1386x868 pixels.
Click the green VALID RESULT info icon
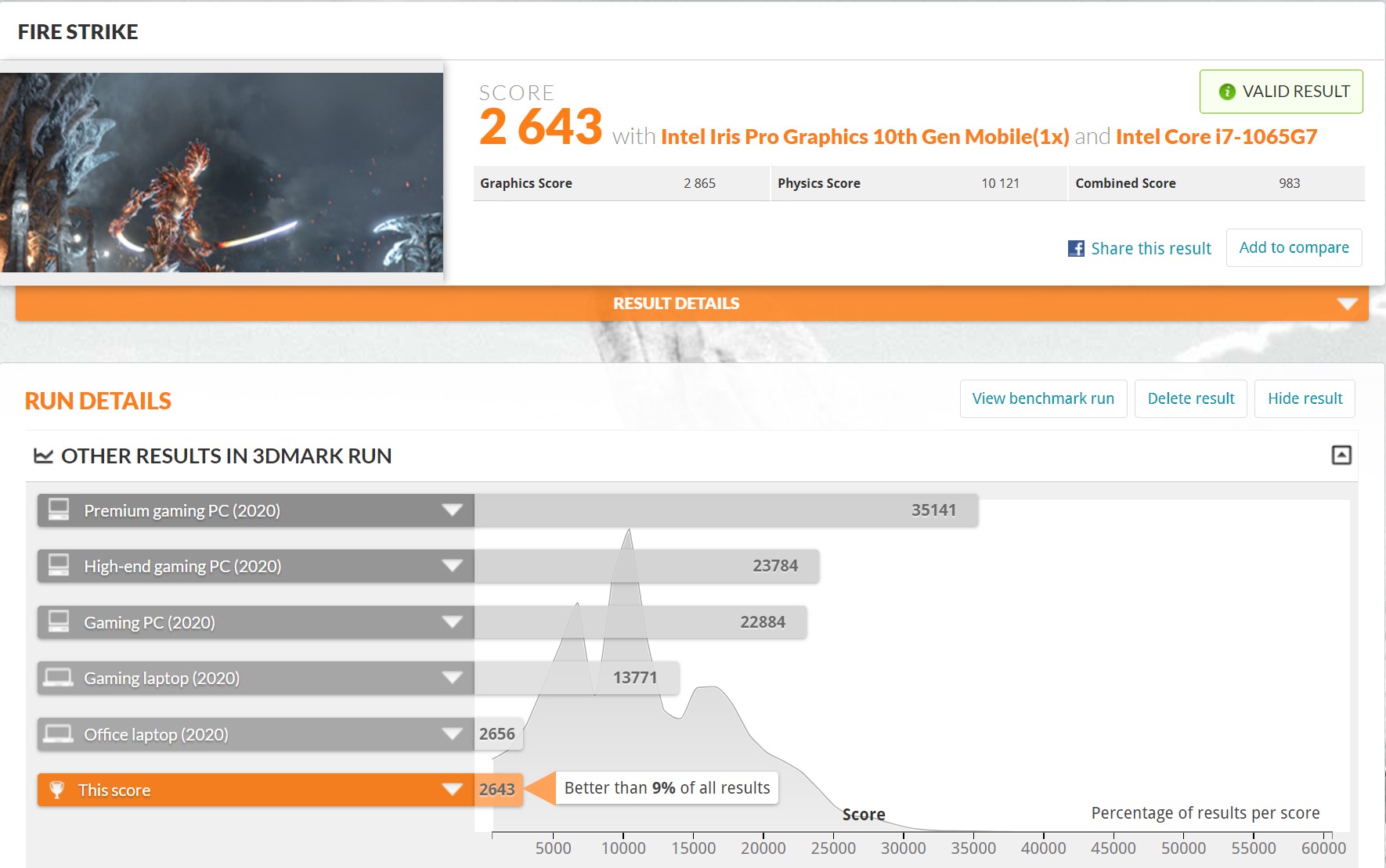pyautogui.click(x=1227, y=92)
